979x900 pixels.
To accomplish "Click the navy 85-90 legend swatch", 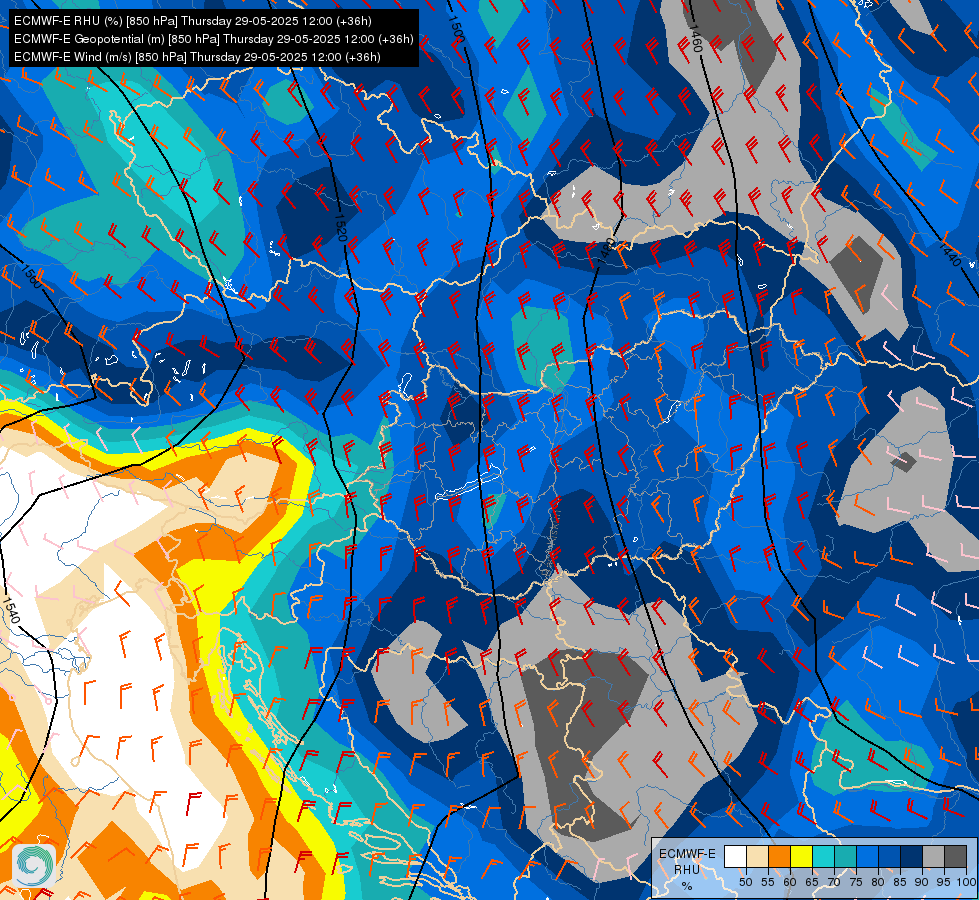I will (911, 856).
